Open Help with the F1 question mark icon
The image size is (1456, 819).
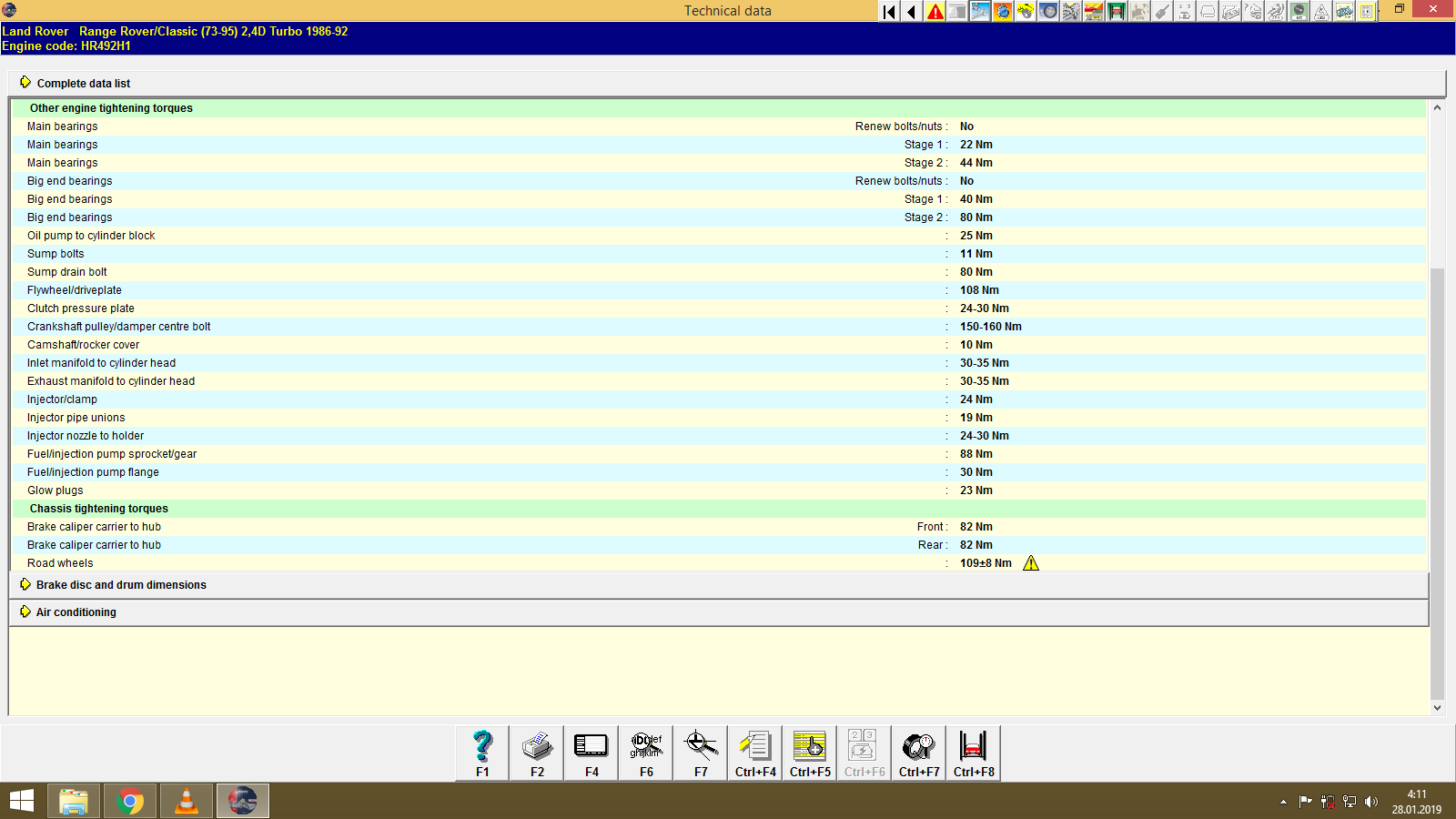481,746
